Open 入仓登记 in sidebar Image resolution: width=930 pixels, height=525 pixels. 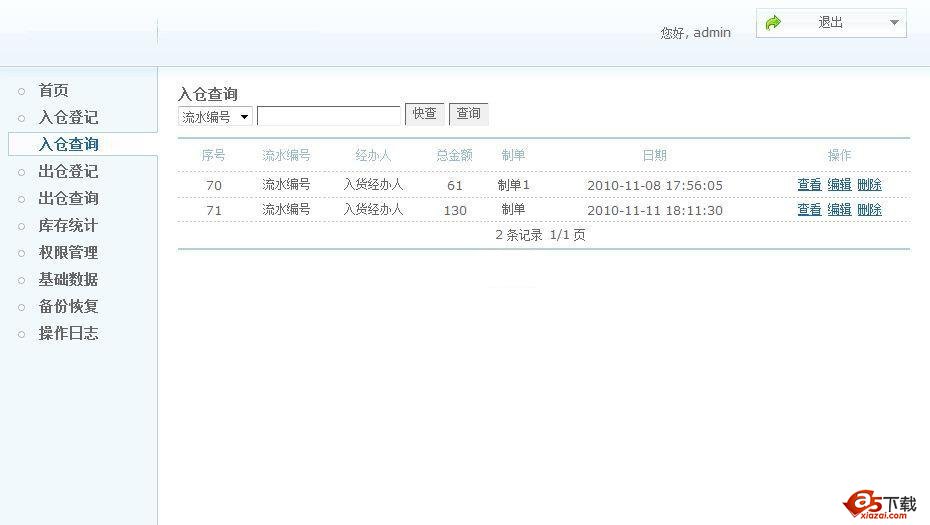tap(68, 117)
